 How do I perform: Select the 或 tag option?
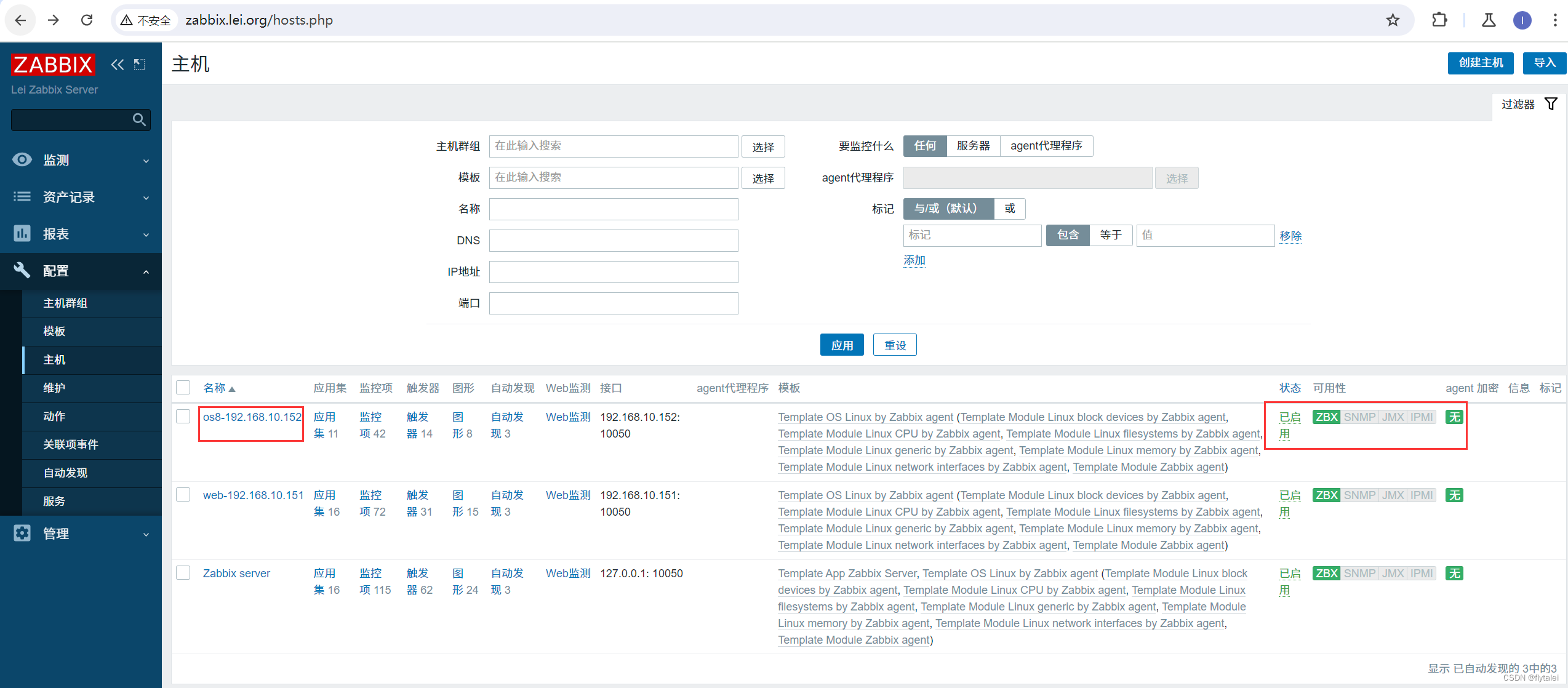point(1010,209)
